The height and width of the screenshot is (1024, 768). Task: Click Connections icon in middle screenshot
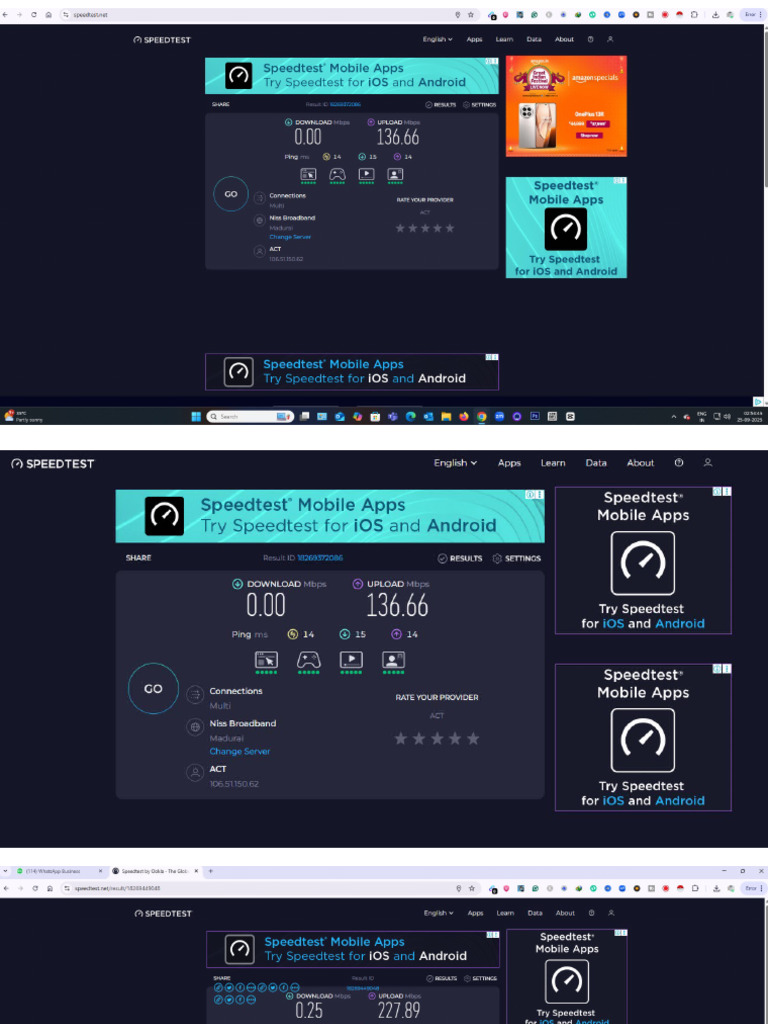pos(195,694)
